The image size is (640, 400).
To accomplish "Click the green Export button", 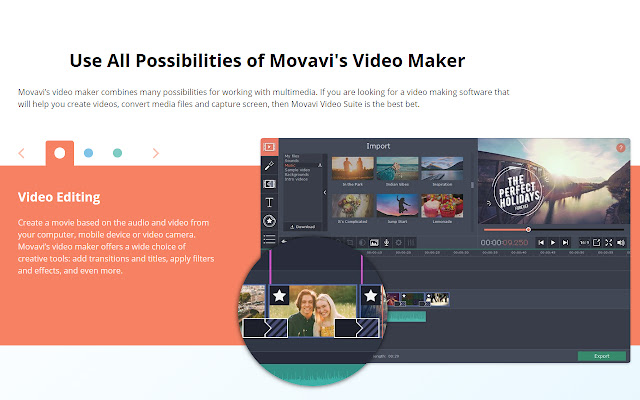I will pos(602,356).
